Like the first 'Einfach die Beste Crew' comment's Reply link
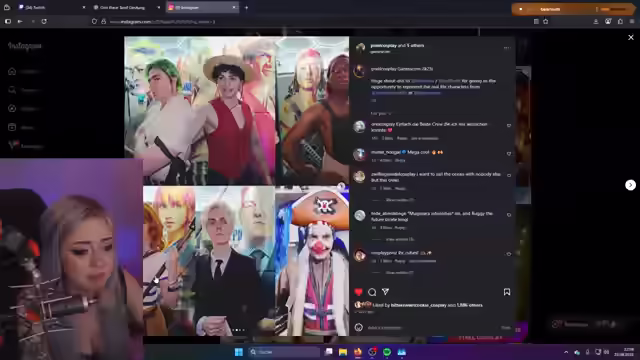Viewport: 640px width, 360px height. point(402,138)
